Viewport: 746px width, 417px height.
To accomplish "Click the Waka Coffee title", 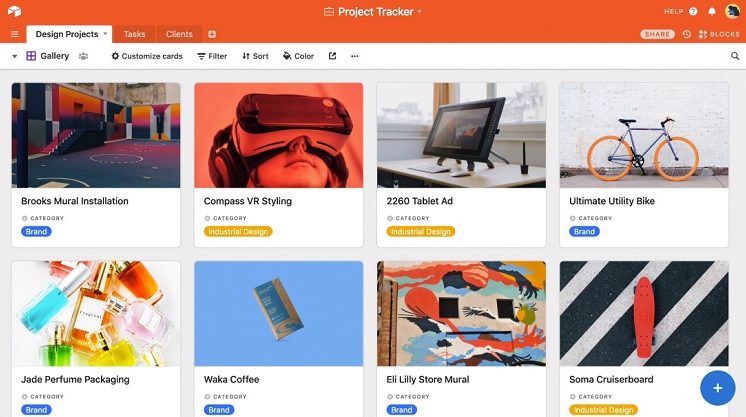I will tap(232, 379).
